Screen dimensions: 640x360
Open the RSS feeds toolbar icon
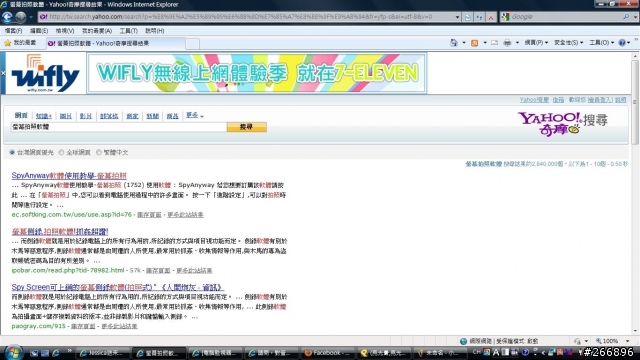[x=474, y=42]
